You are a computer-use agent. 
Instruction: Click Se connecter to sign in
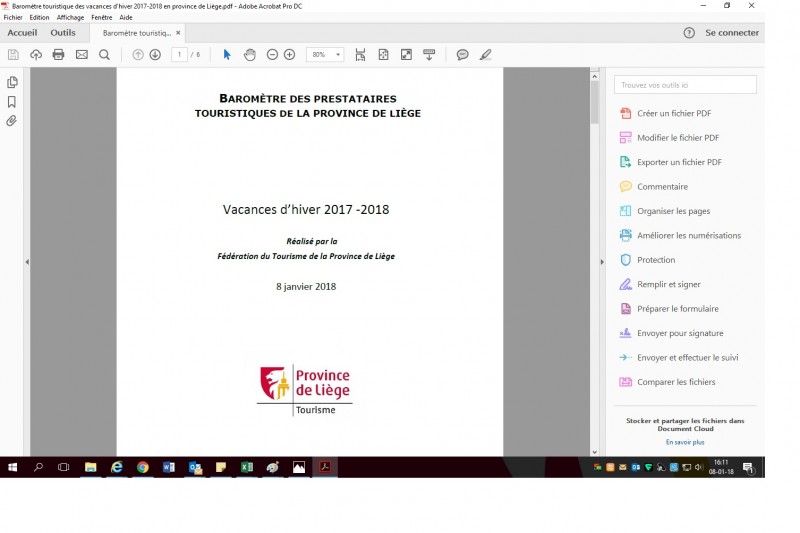pyautogui.click(x=732, y=33)
